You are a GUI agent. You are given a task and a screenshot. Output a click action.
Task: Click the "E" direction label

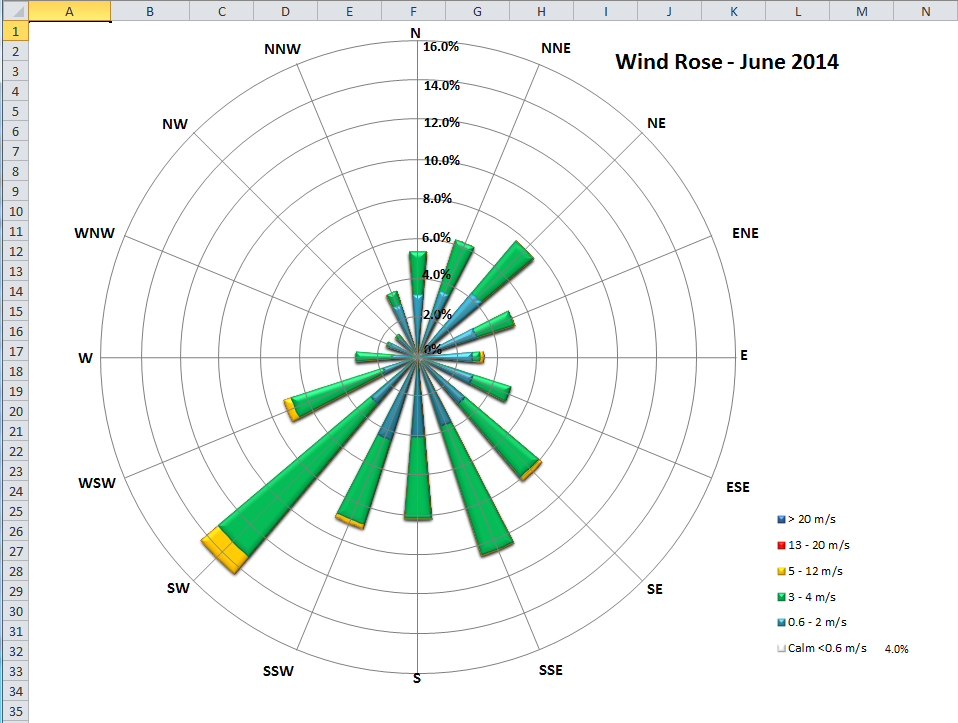click(x=742, y=354)
